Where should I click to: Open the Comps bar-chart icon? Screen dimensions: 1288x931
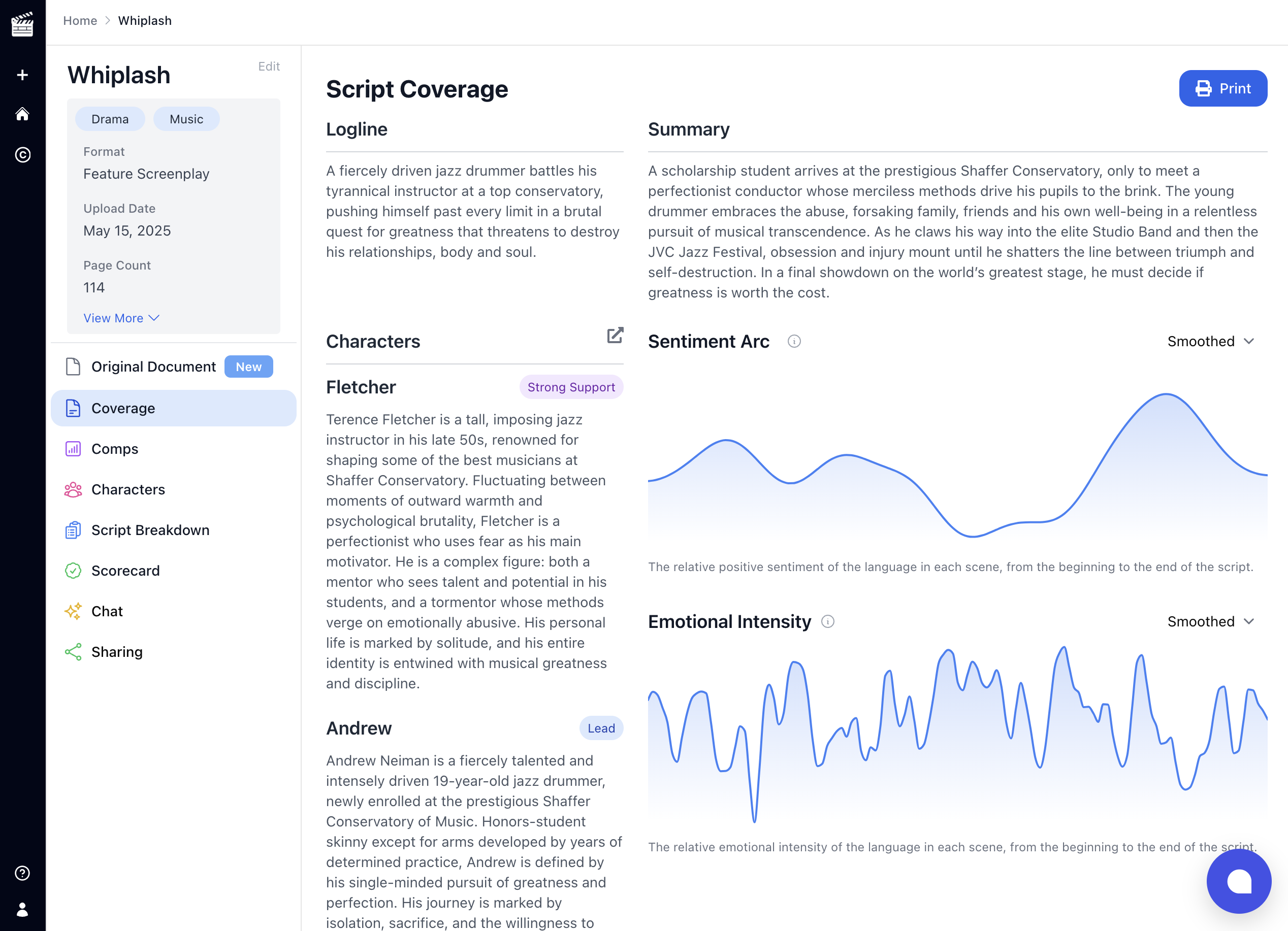[73, 448]
